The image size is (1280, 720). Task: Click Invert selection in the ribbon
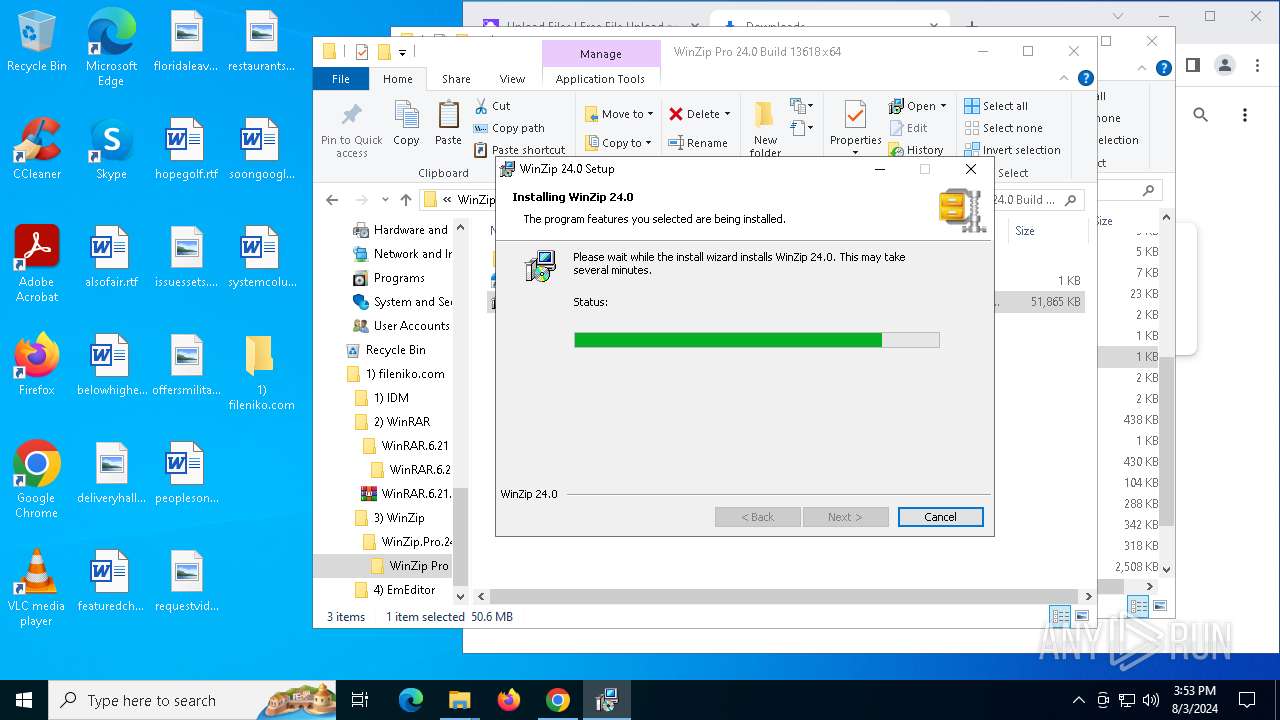(1012, 150)
